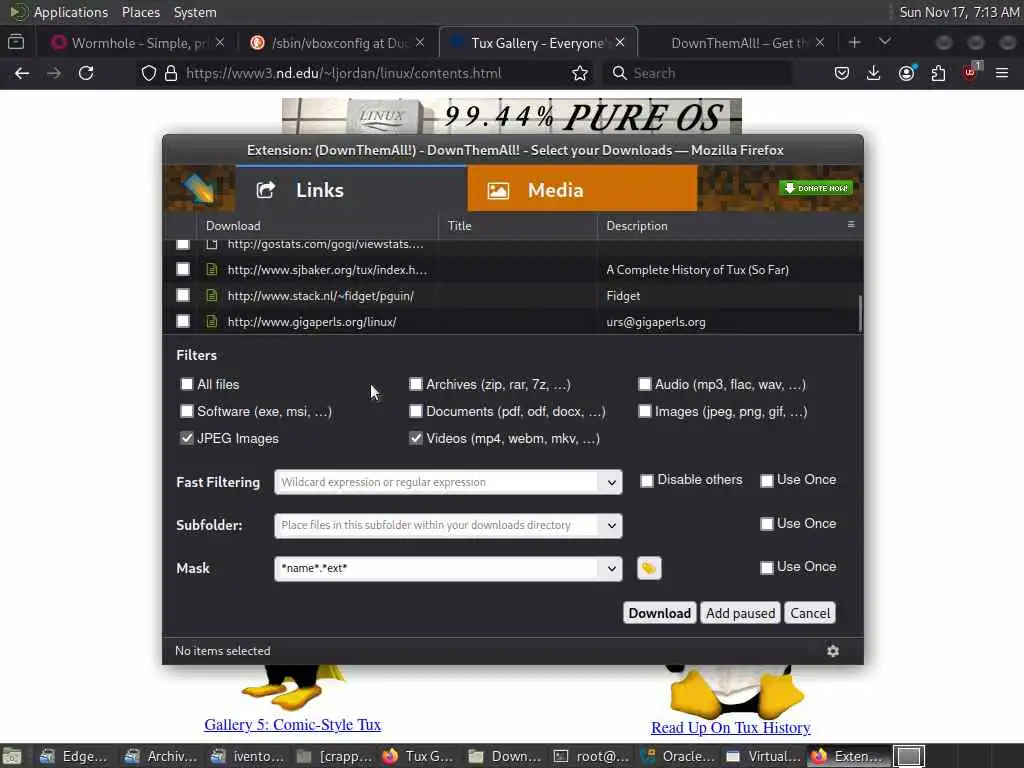
Task: Open Firefox hamburger menu
Action: click(1002, 73)
